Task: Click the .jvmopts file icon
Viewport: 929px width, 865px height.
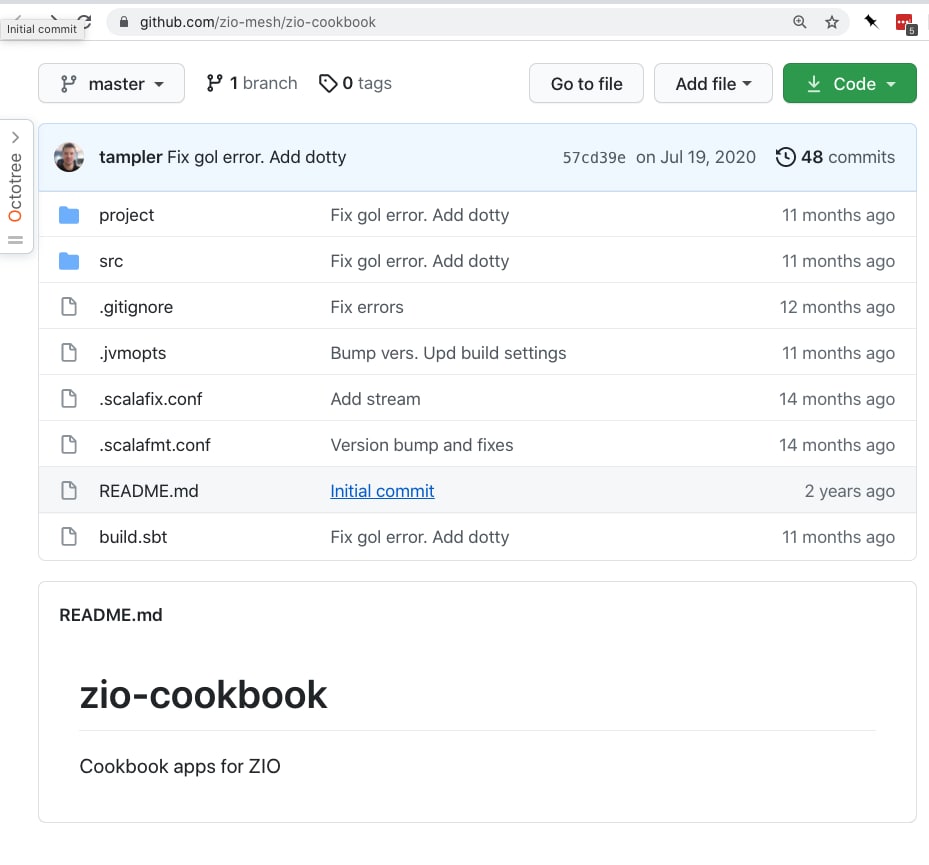Action: click(69, 353)
